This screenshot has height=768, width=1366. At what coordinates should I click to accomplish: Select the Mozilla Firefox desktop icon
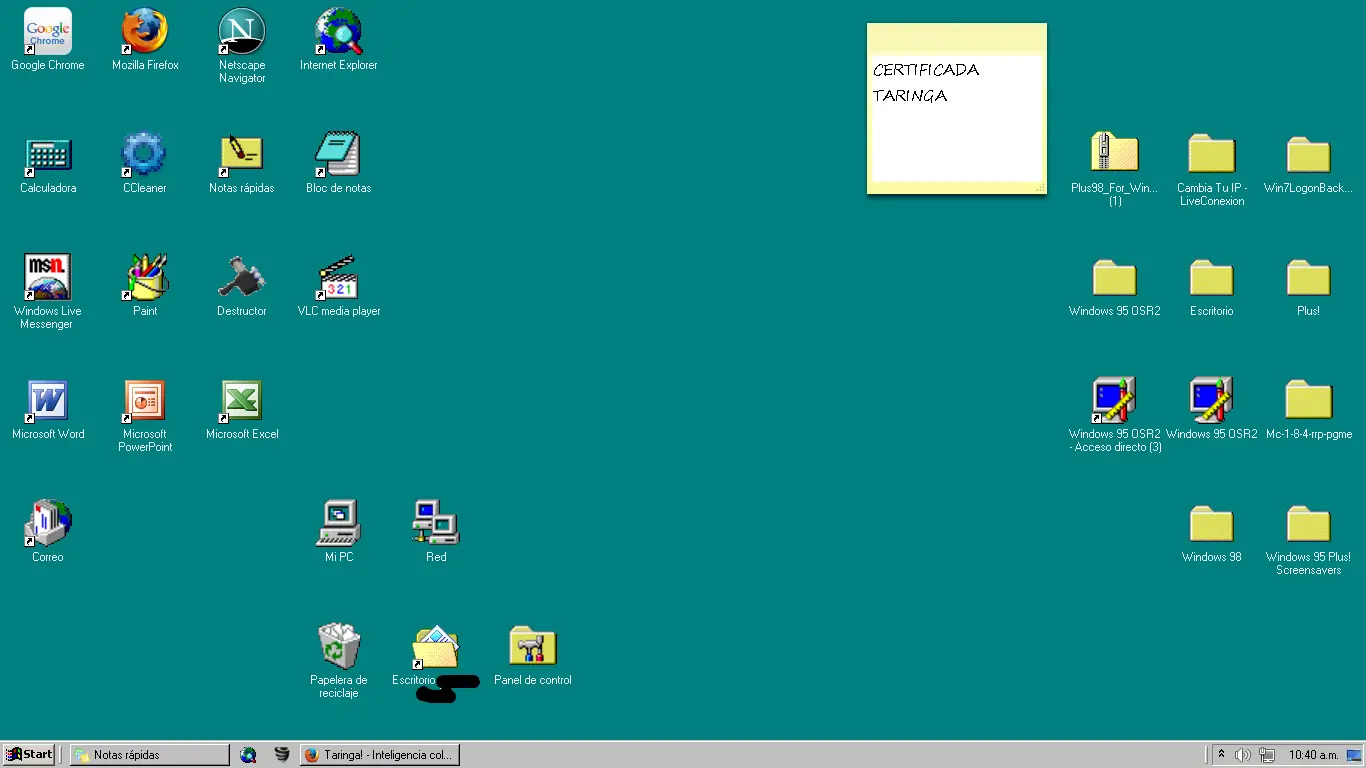click(x=145, y=32)
